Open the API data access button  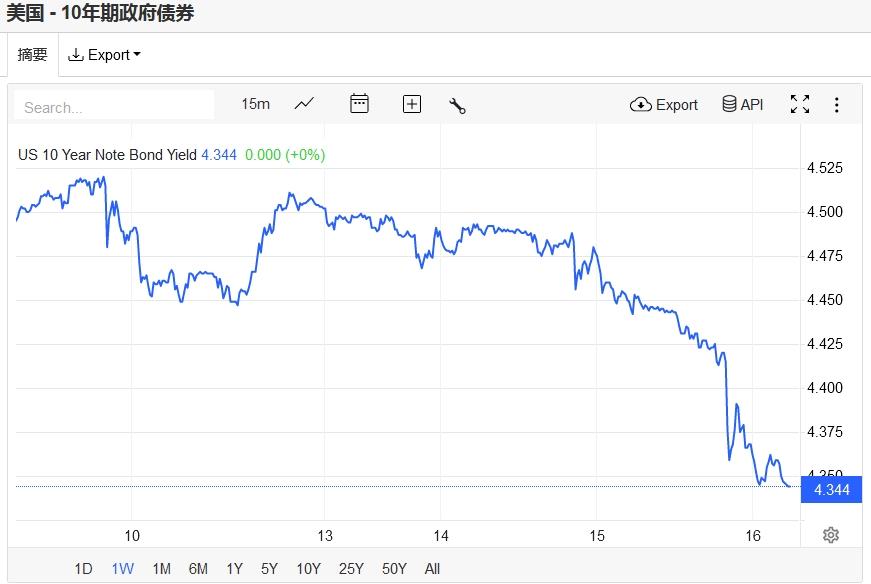[742, 104]
